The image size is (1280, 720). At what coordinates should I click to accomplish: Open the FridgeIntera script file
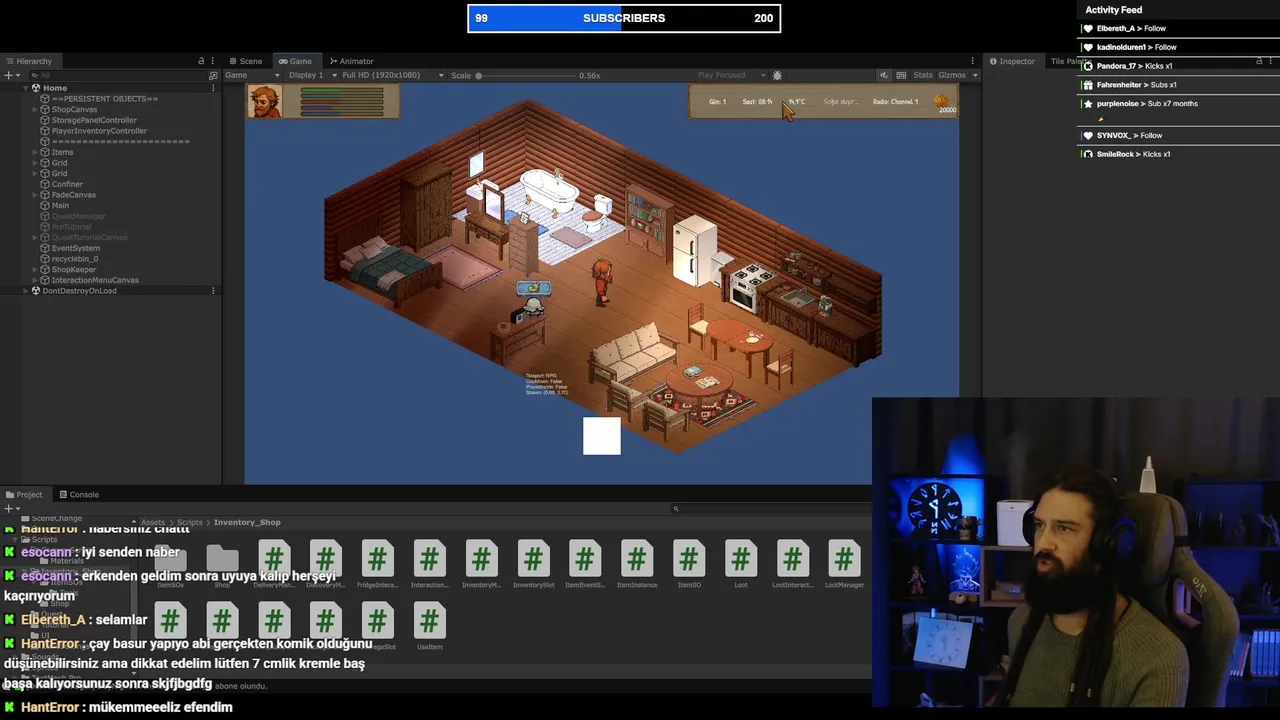coord(377,565)
